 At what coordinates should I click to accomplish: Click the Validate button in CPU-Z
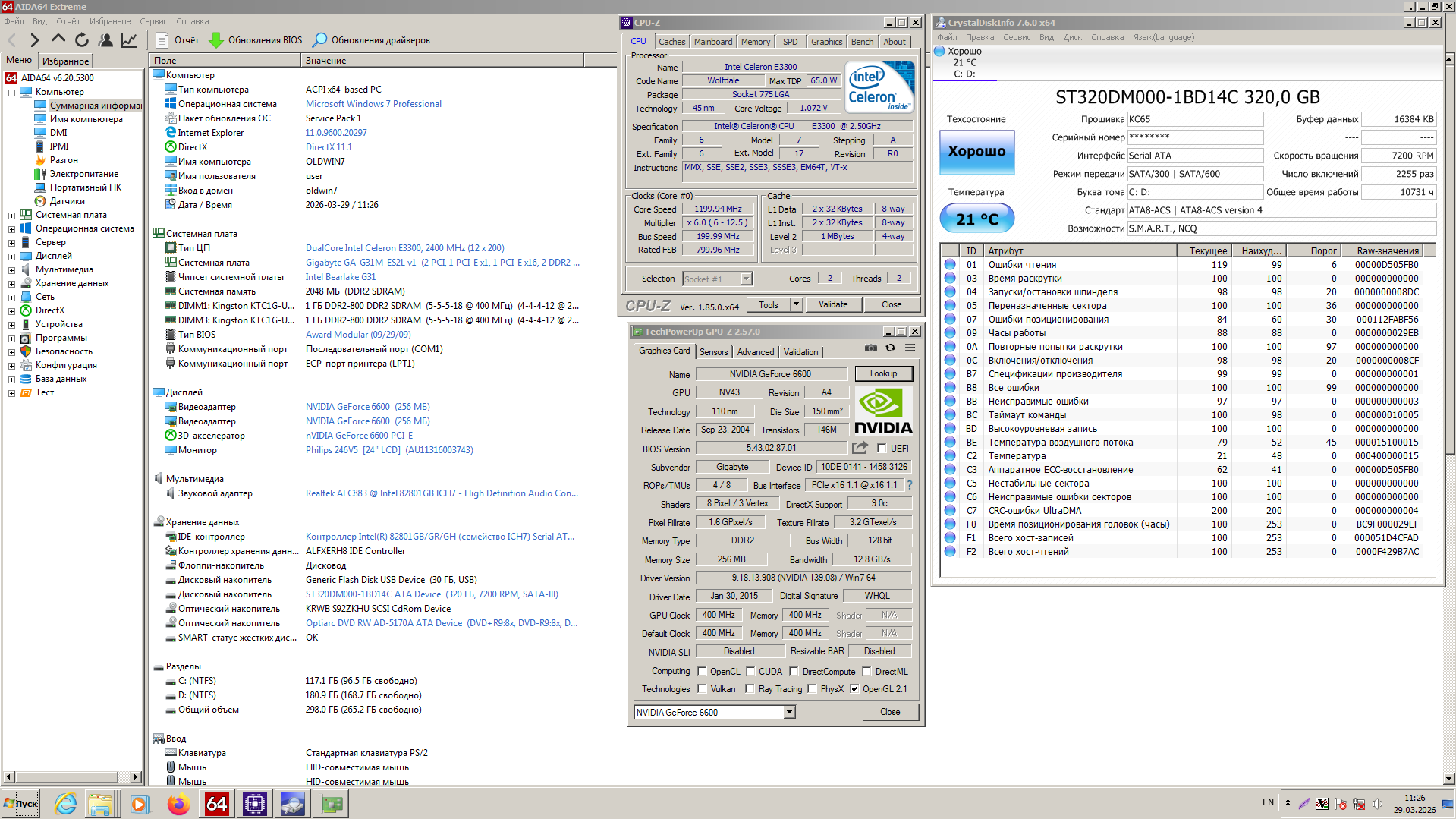[x=833, y=304]
